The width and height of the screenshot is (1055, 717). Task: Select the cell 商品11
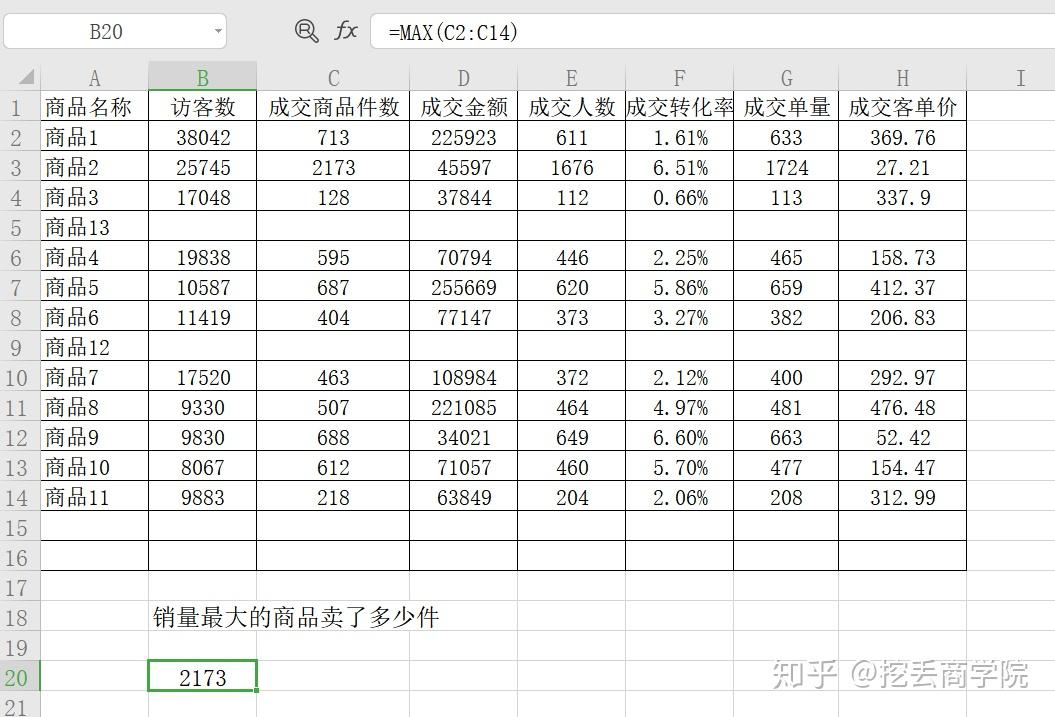[94, 496]
